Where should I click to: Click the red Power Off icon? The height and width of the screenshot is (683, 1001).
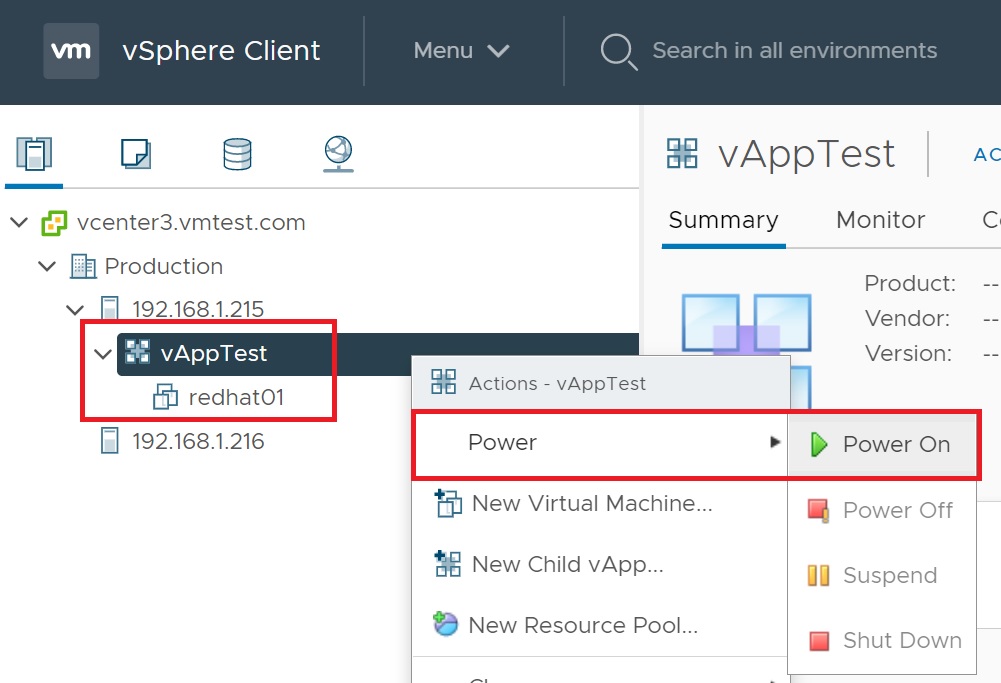click(818, 511)
